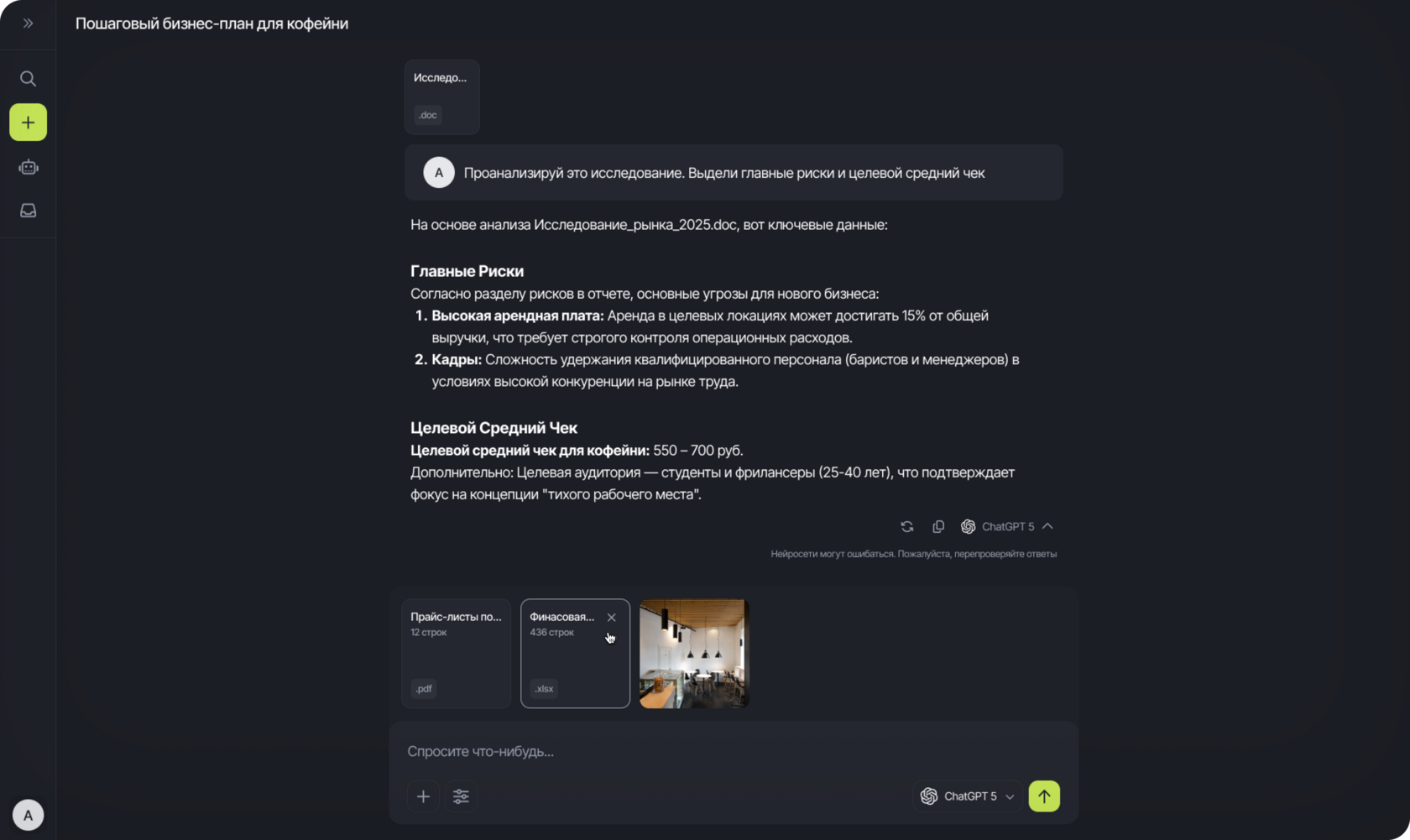Image resolution: width=1410 pixels, height=840 pixels.
Task: Open the bots section robot icon
Action: pos(28,167)
